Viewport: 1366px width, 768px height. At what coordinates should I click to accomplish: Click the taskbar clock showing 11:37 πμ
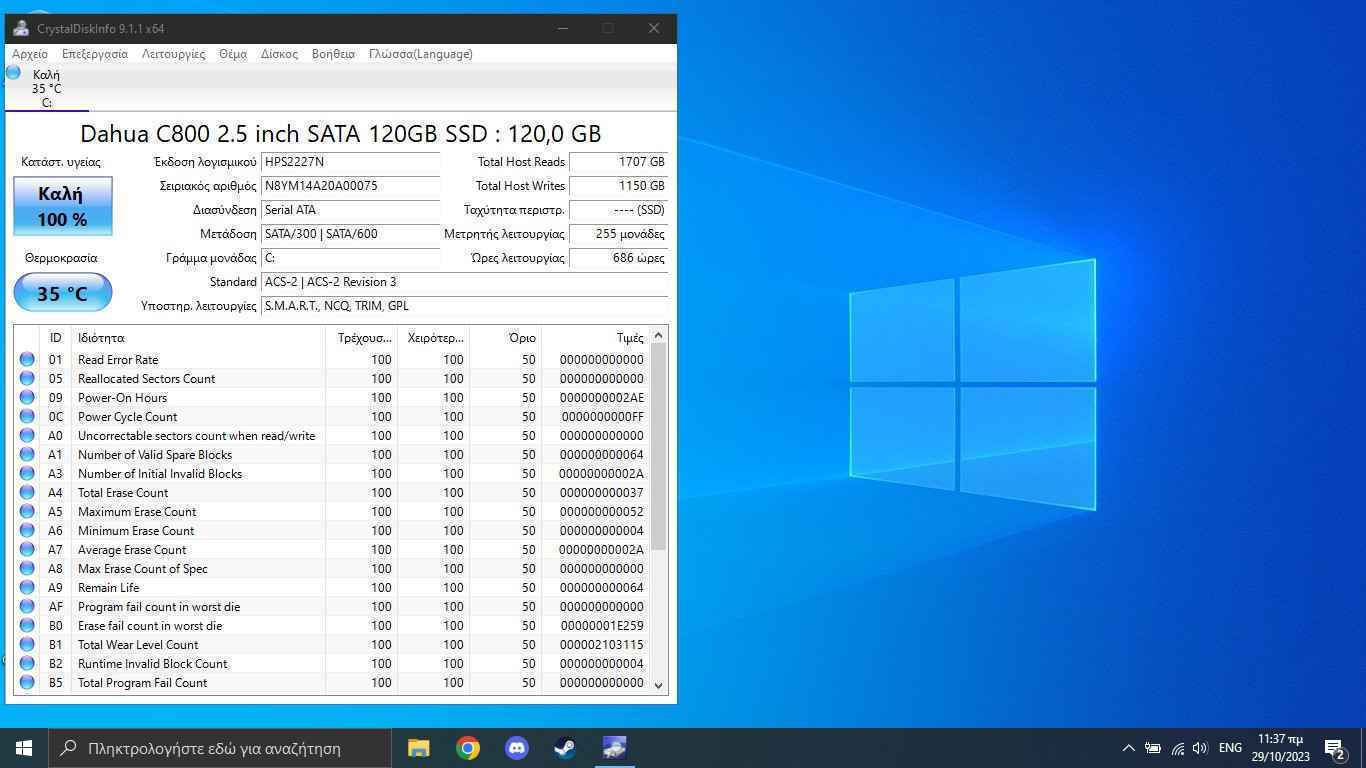click(1281, 748)
